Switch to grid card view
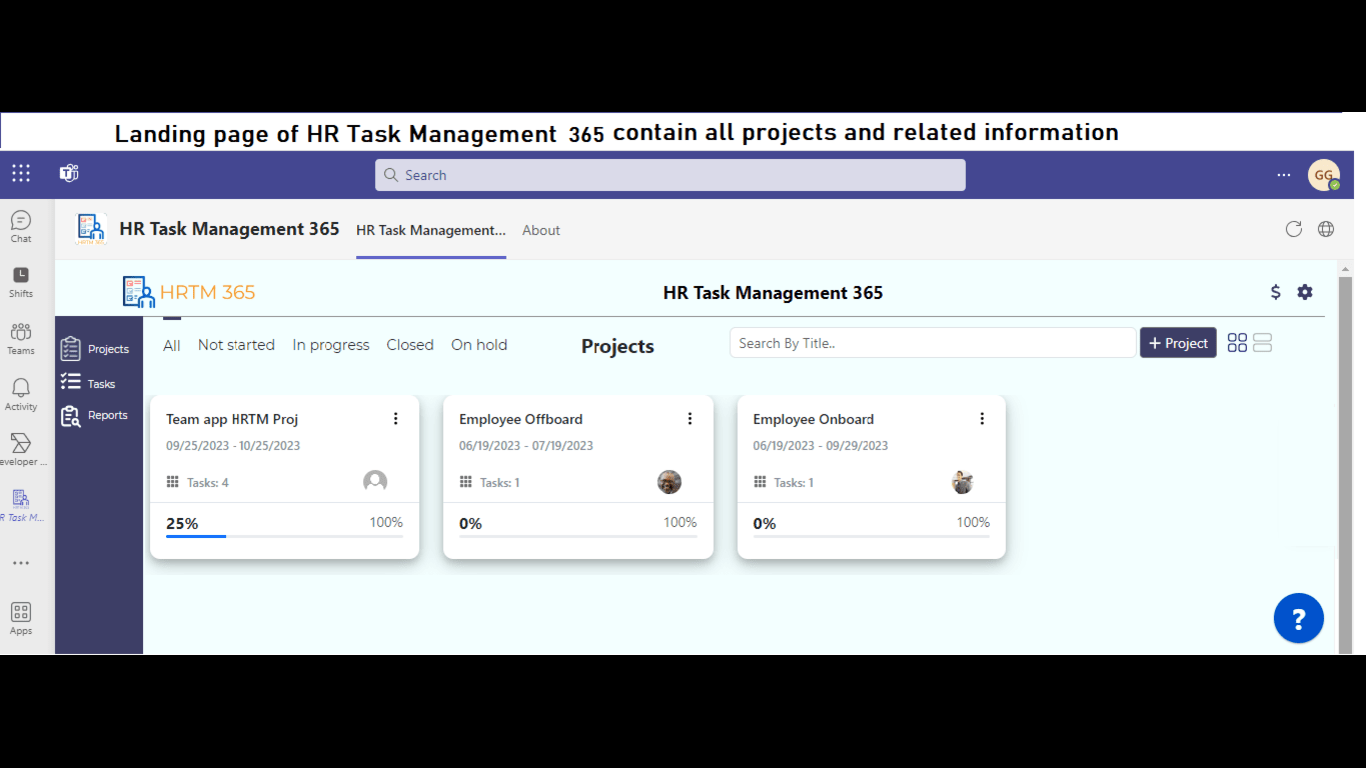Image resolution: width=1366 pixels, height=768 pixels. 1237,343
